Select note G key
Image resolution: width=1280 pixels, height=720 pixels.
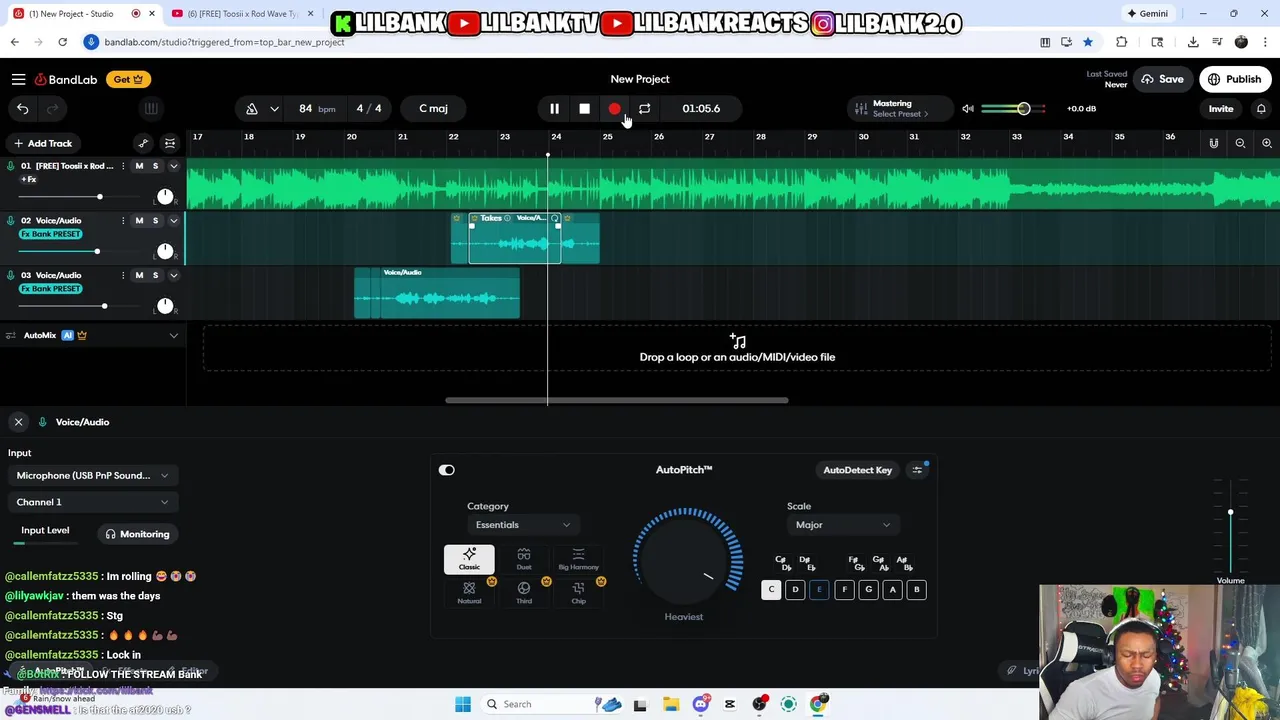[868, 590]
